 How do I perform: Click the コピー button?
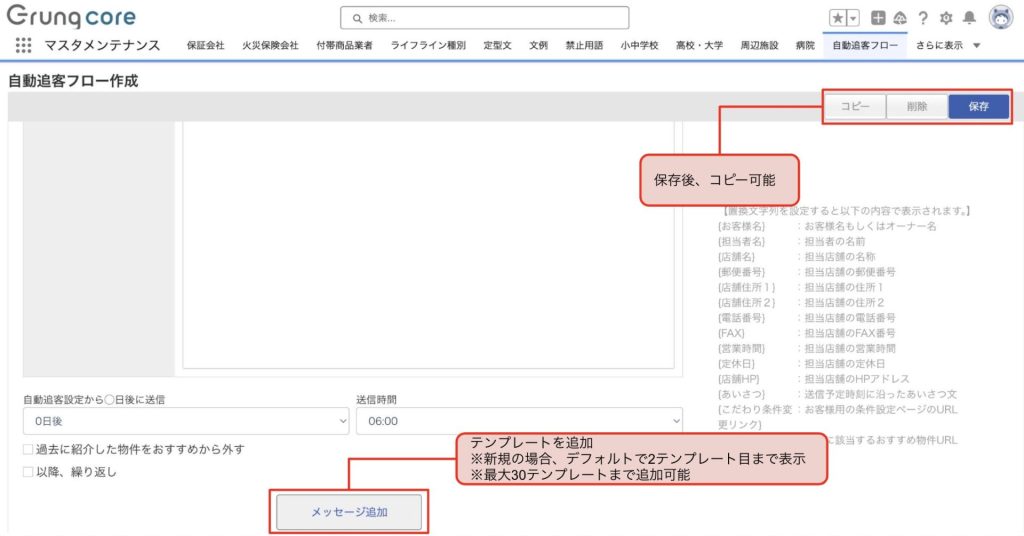854,107
